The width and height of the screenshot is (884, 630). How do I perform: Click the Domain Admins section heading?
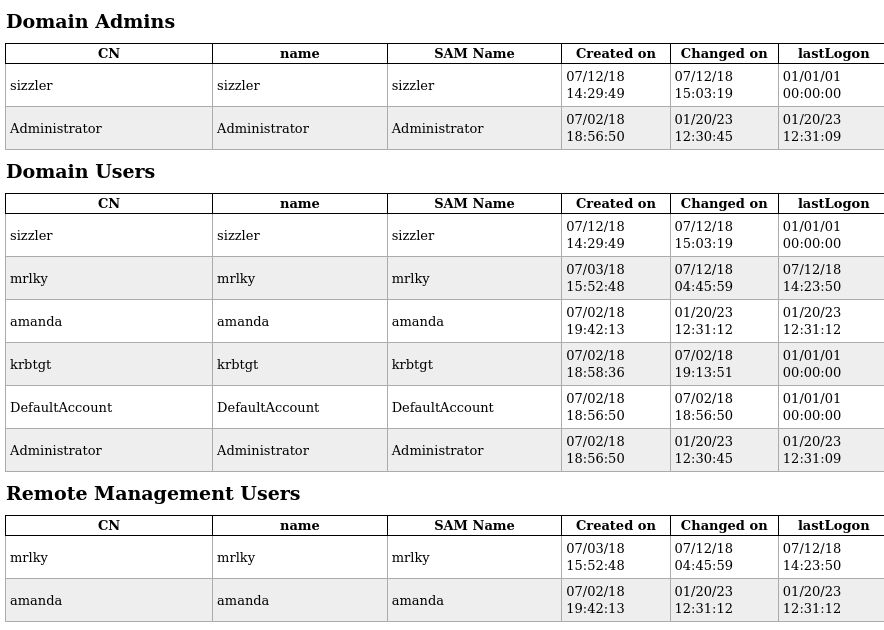(x=90, y=22)
